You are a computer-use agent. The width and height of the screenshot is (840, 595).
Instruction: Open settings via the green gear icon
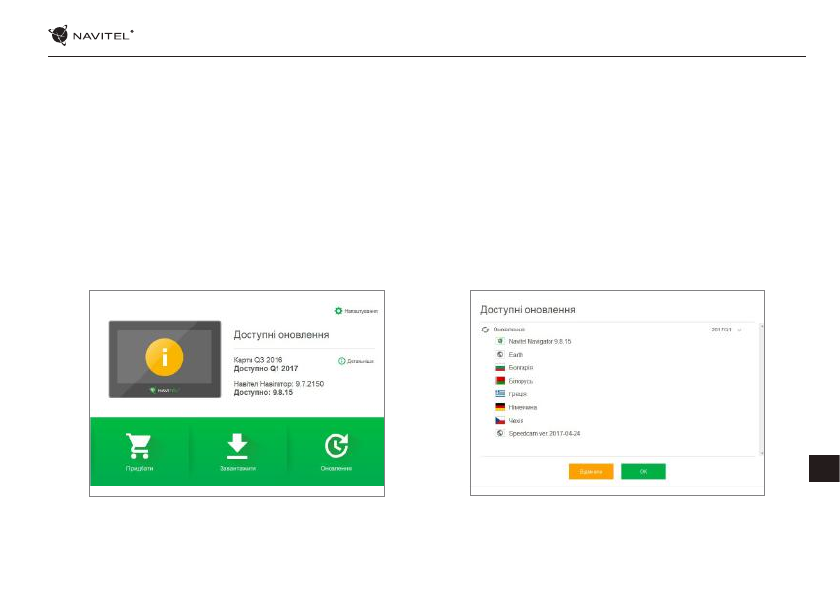[x=338, y=311]
